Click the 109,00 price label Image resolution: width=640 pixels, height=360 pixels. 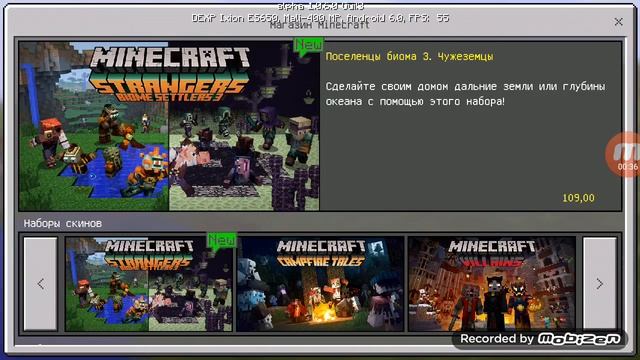pos(578,198)
